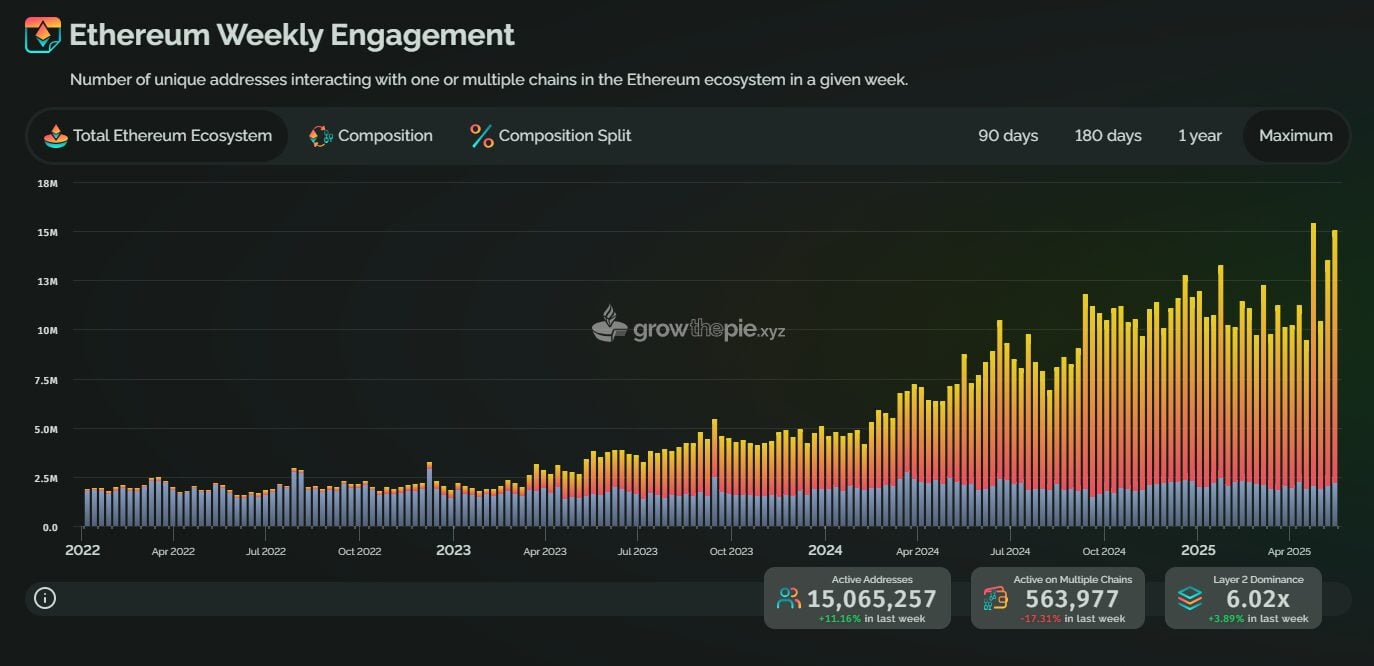Viewport: 1374px width, 666px height.
Task: Click the +3.89% in last week text
Action: (1258, 619)
